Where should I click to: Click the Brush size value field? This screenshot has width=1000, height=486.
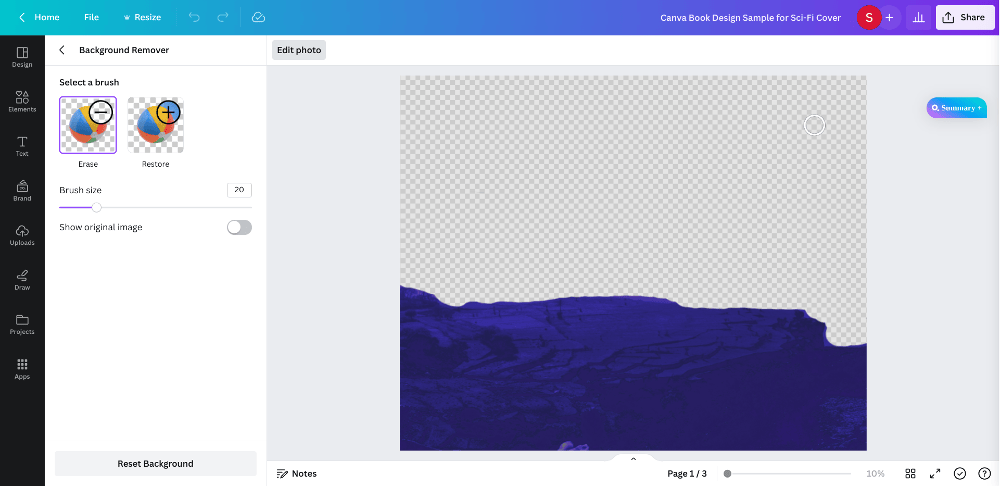click(x=239, y=189)
